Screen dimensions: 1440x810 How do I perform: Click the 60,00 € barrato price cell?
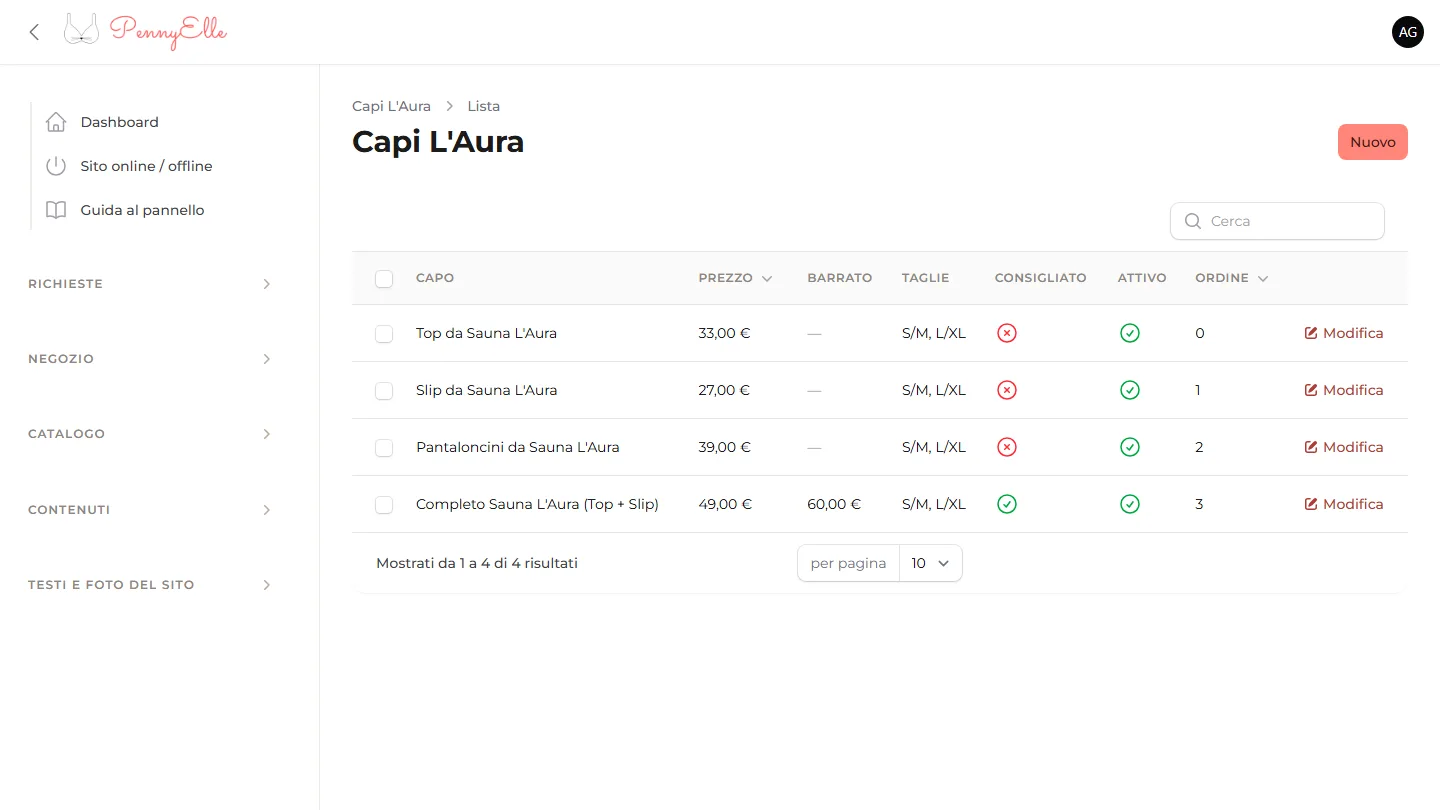pyautogui.click(x=834, y=504)
